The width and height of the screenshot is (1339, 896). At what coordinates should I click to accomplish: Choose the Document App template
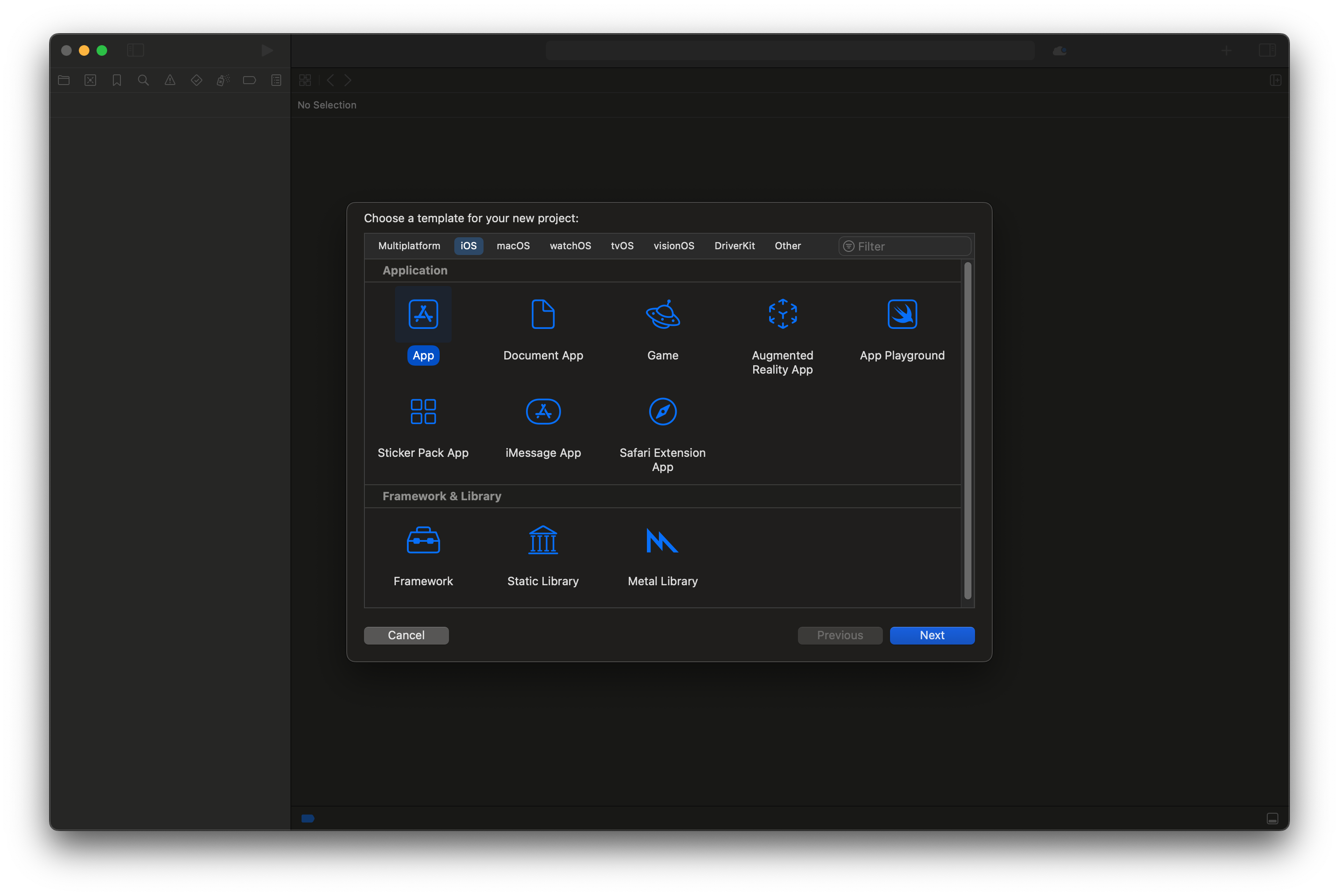pyautogui.click(x=543, y=314)
